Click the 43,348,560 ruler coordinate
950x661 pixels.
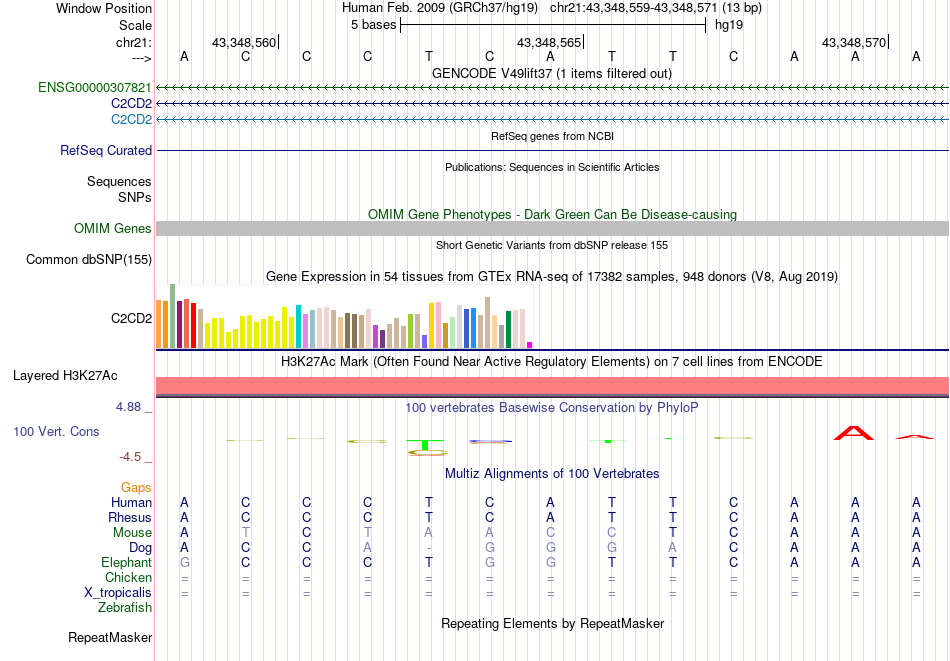244,42
